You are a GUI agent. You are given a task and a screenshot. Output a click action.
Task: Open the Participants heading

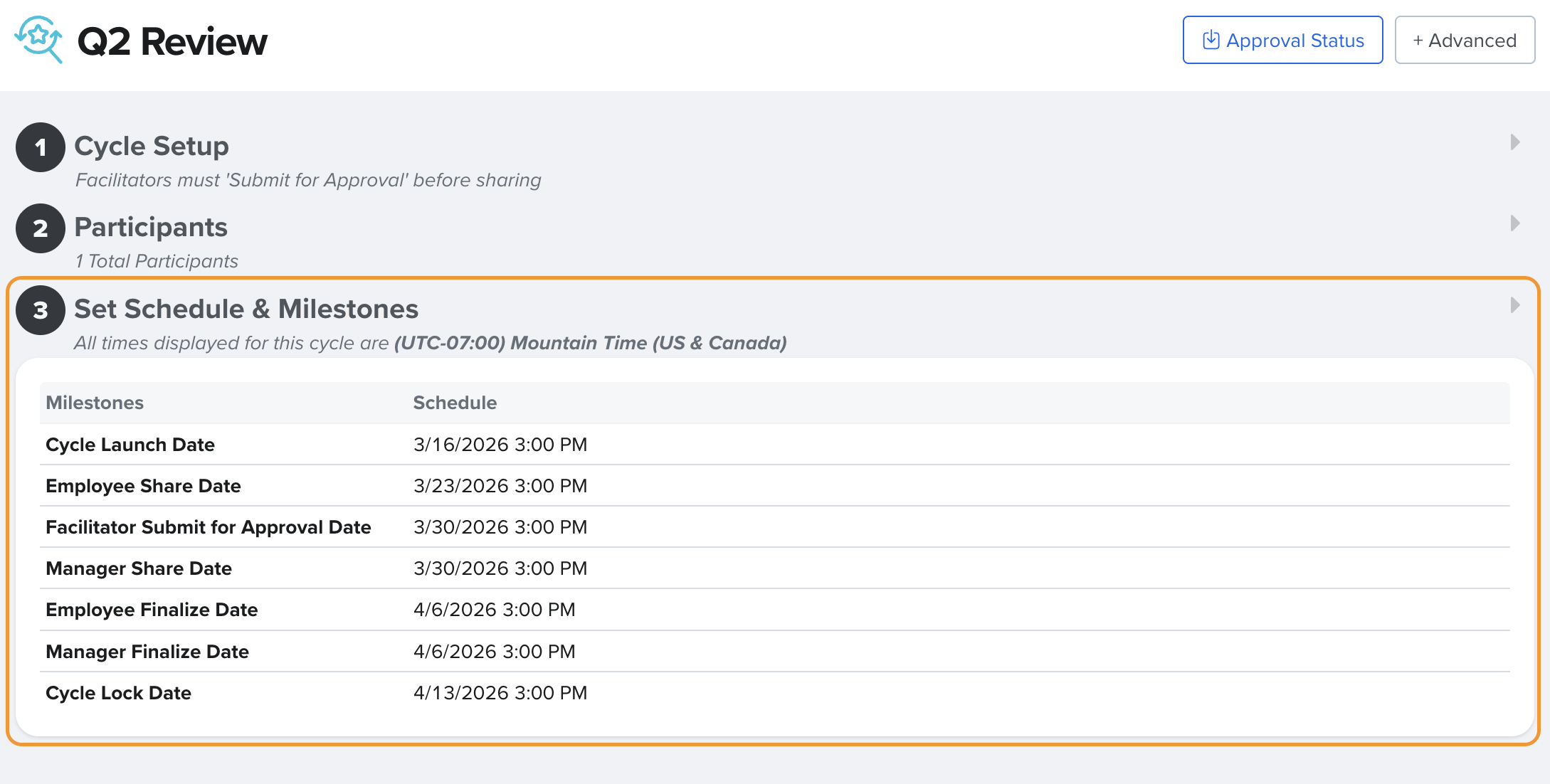[151, 227]
